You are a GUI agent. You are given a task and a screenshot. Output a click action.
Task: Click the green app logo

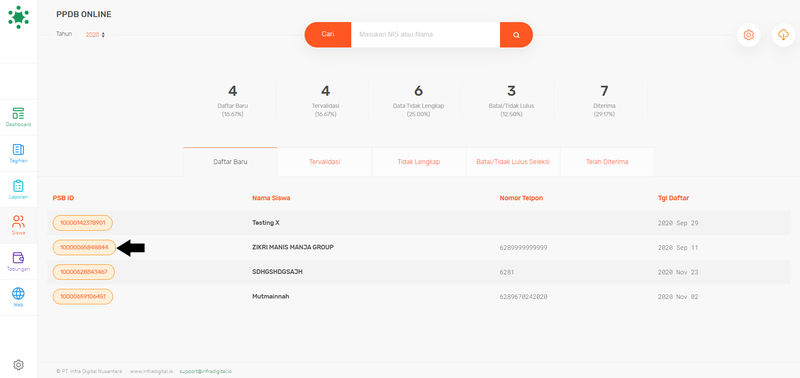coord(18,17)
